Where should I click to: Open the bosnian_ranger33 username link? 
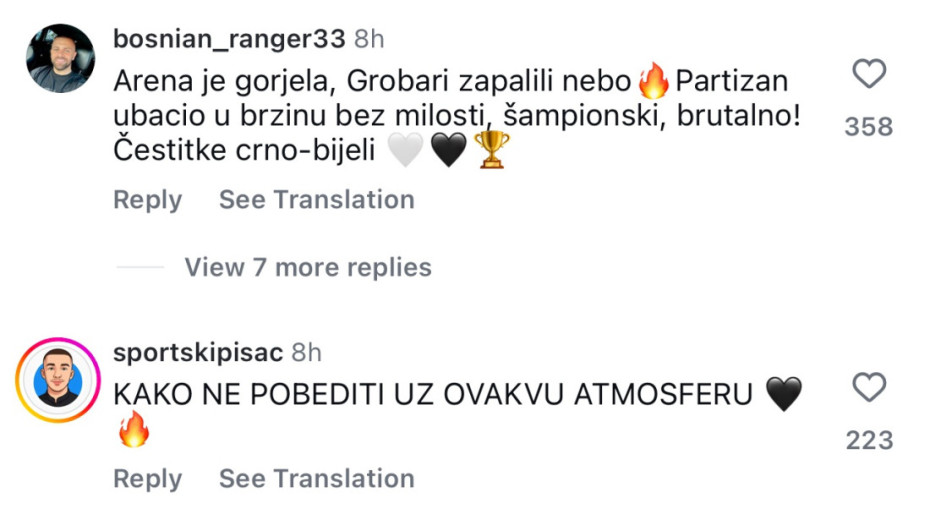pos(230,39)
